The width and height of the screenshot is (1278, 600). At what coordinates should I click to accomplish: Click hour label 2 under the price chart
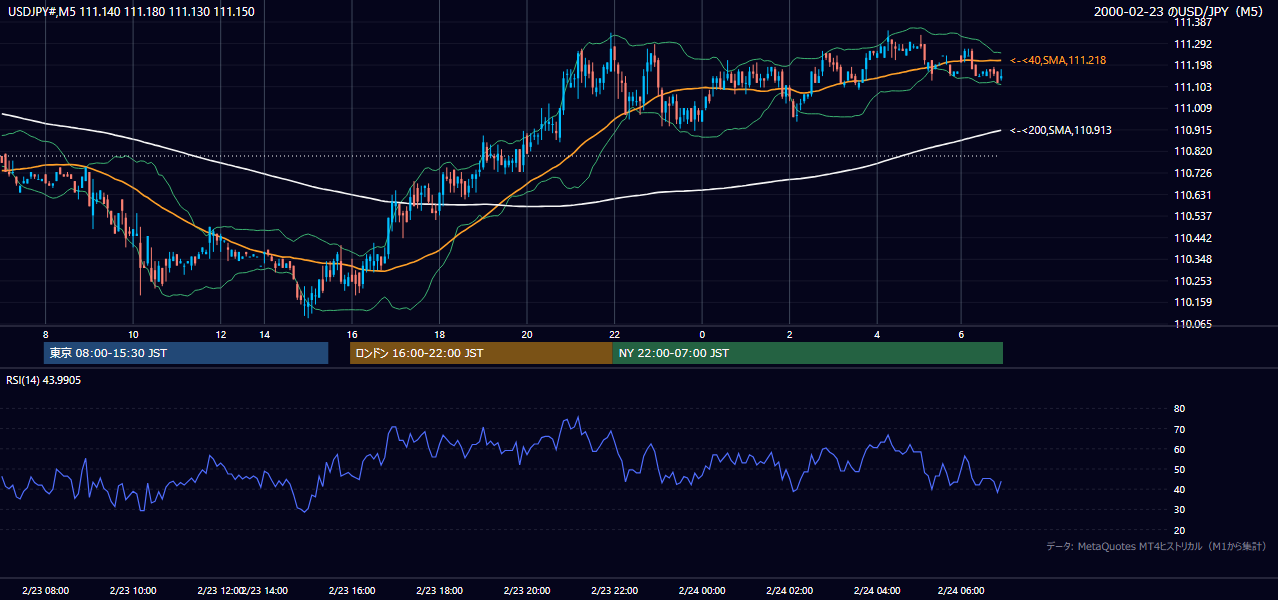tap(789, 334)
